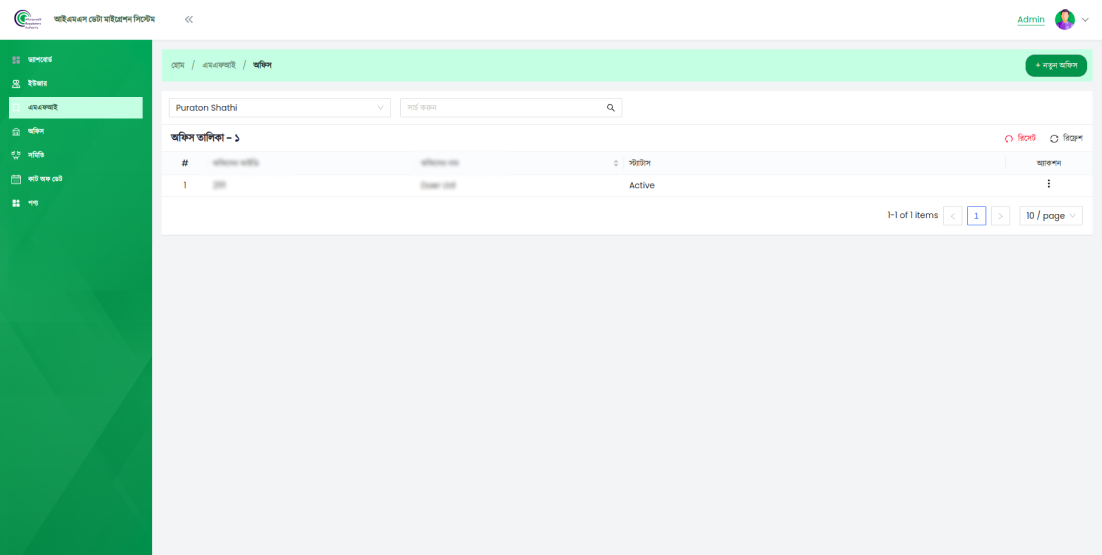1102x555 pixels.
Task: Expand the 10 / page size selector
Action: tap(1050, 215)
